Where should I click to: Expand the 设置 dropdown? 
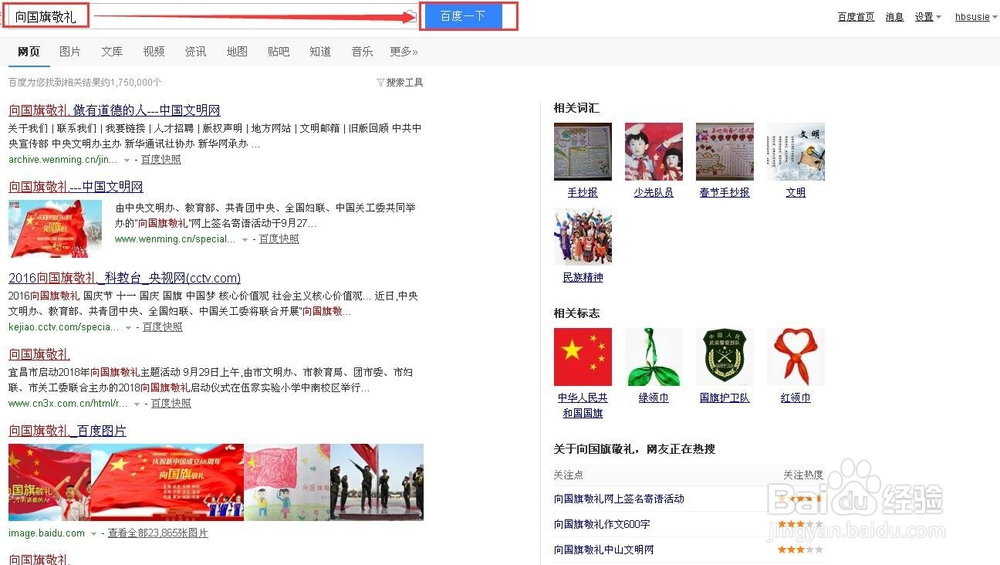pyautogui.click(x=927, y=17)
